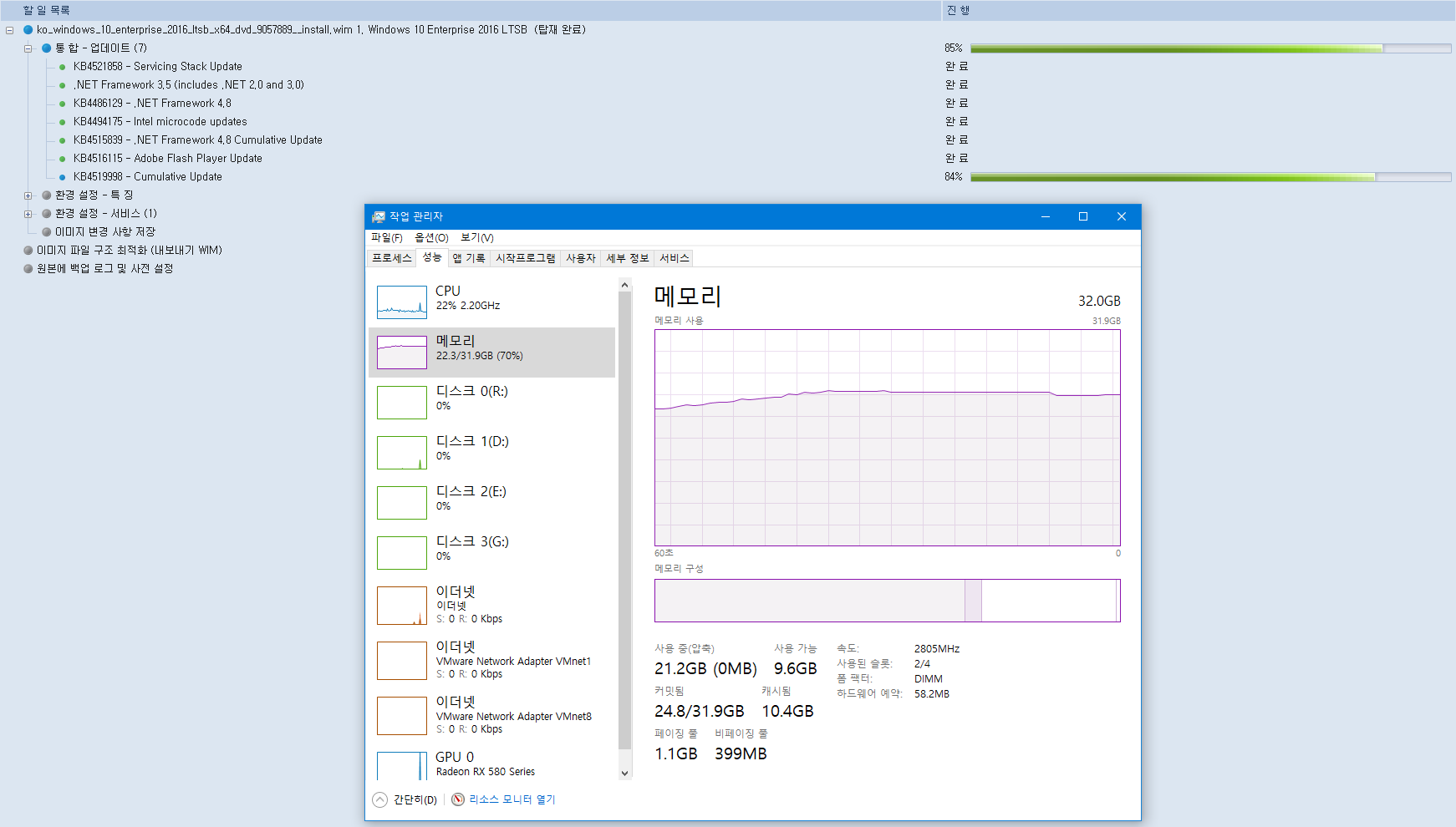
Task: Click the 메모리 구성 composition bar
Action: [x=888, y=601]
